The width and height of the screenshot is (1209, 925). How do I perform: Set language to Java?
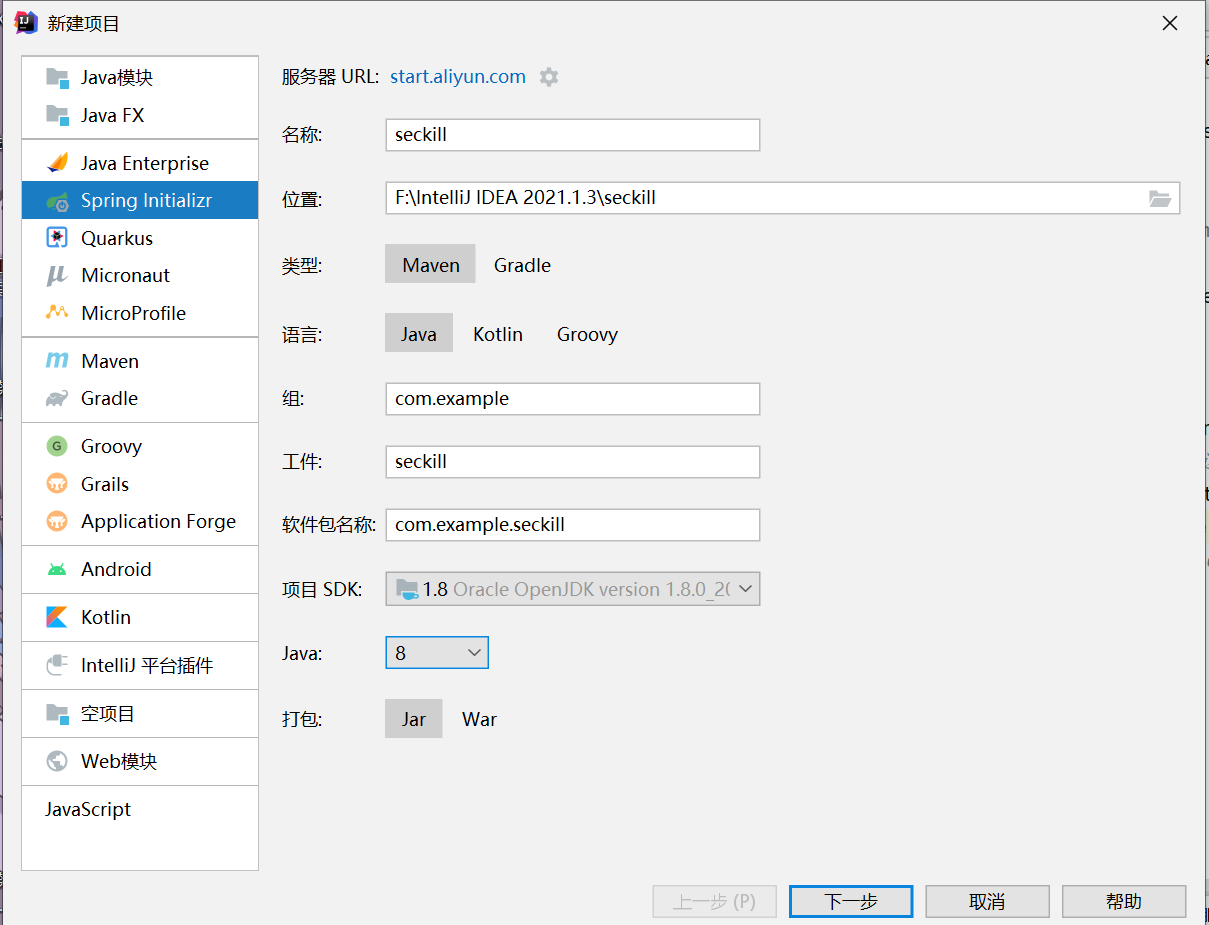coord(419,334)
